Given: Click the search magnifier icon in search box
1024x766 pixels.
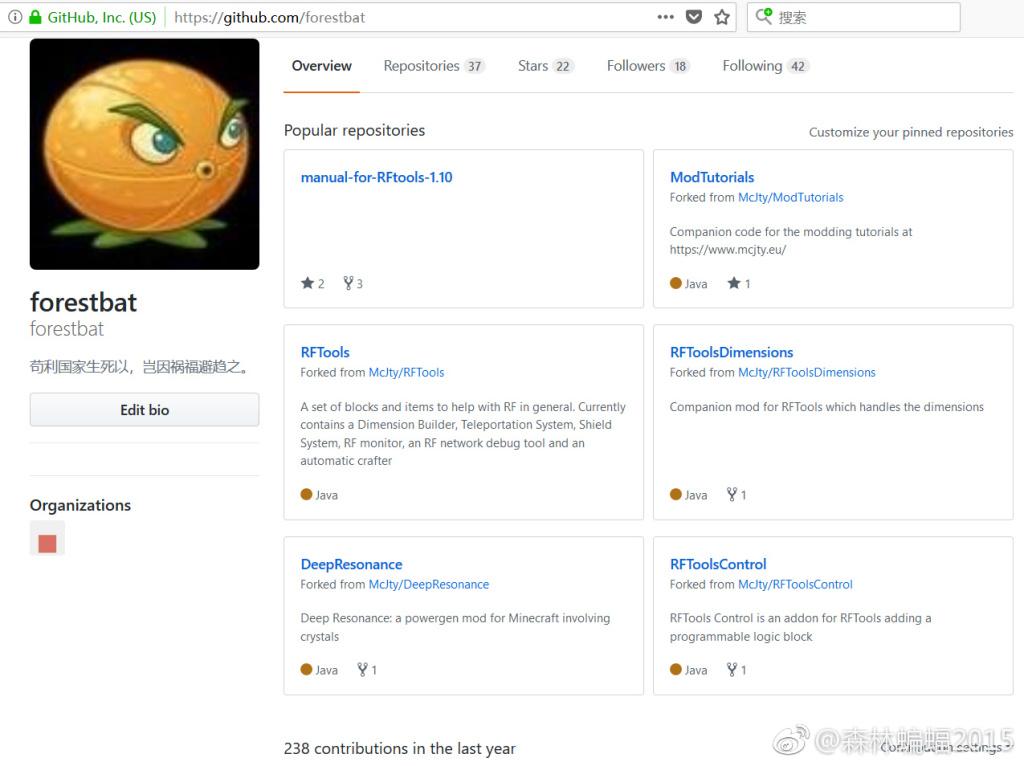Looking at the screenshot, I should click(x=763, y=16).
